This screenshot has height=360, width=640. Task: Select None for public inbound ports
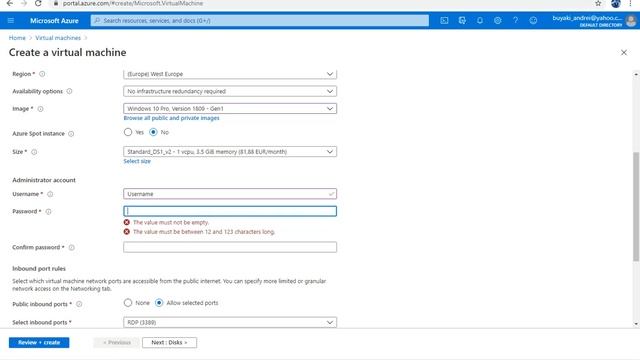(x=128, y=303)
